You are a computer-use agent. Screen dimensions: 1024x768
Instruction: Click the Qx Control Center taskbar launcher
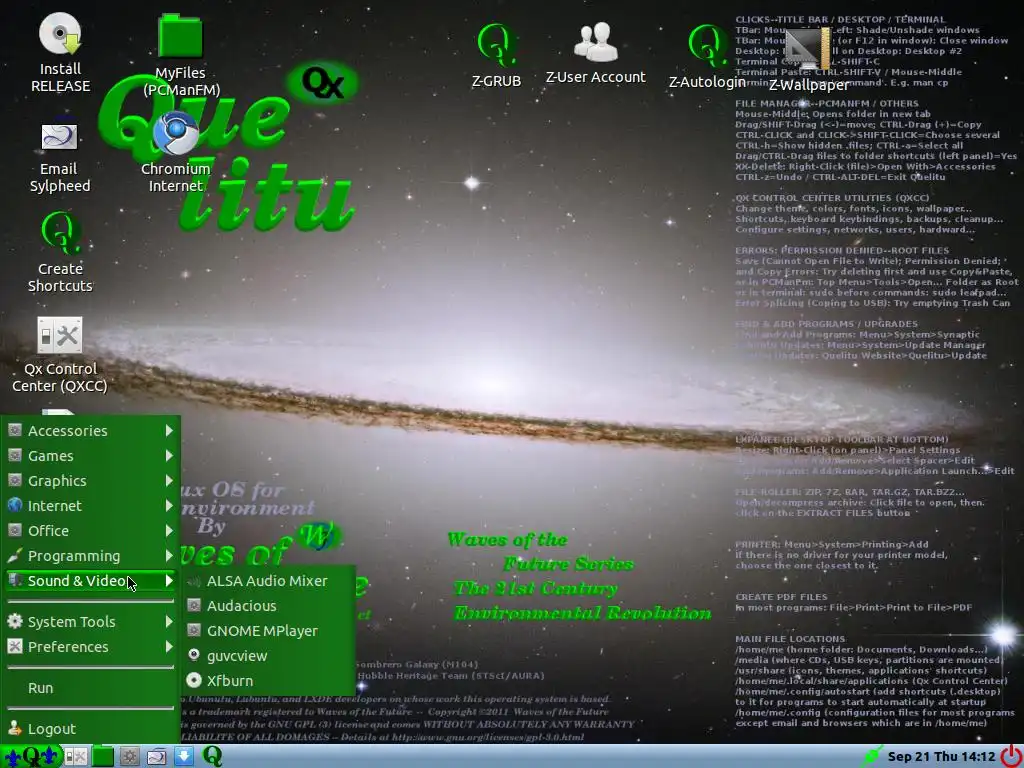[75, 756]
